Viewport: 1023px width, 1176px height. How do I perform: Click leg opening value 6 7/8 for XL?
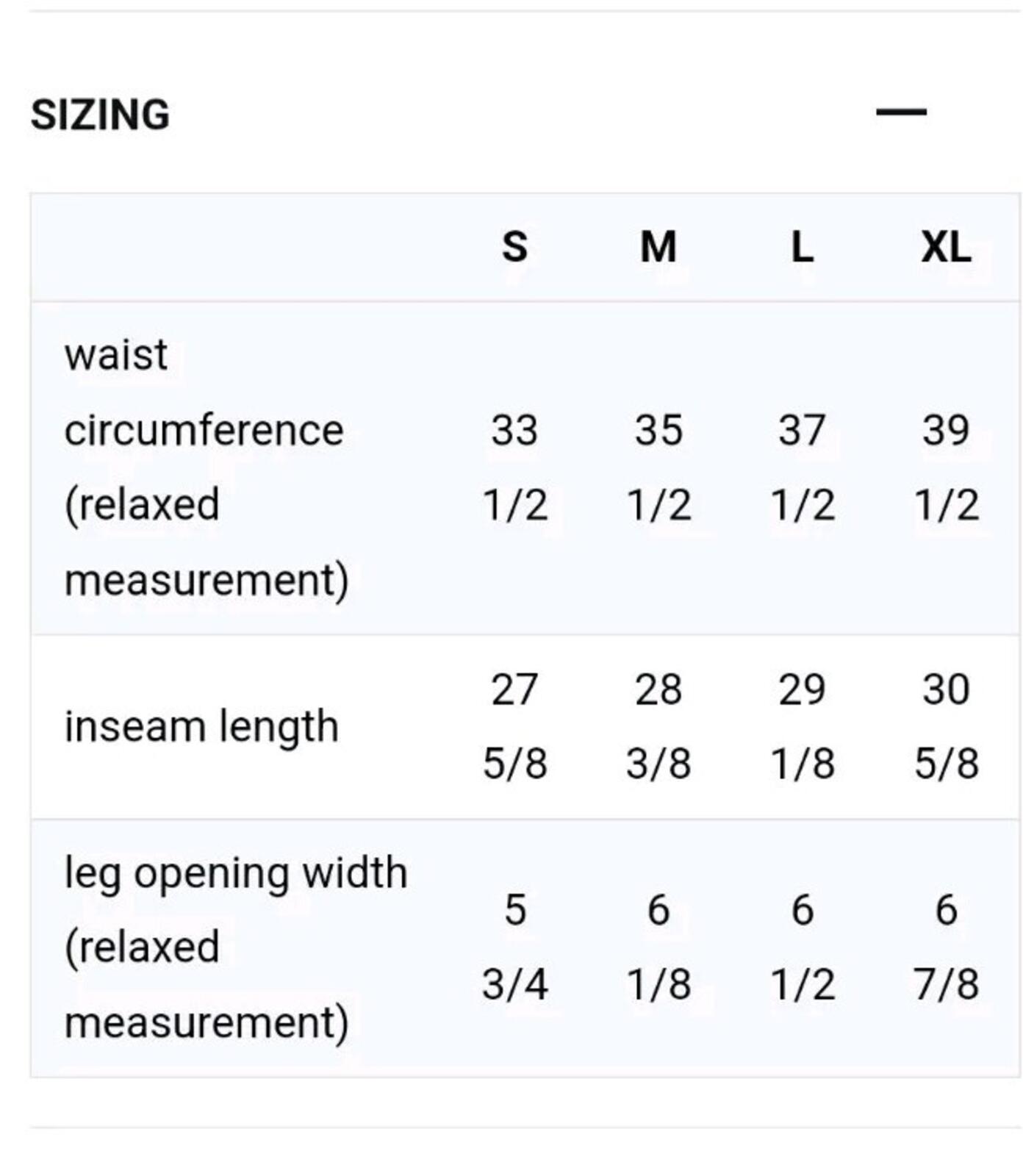click(x=947, y=947)
